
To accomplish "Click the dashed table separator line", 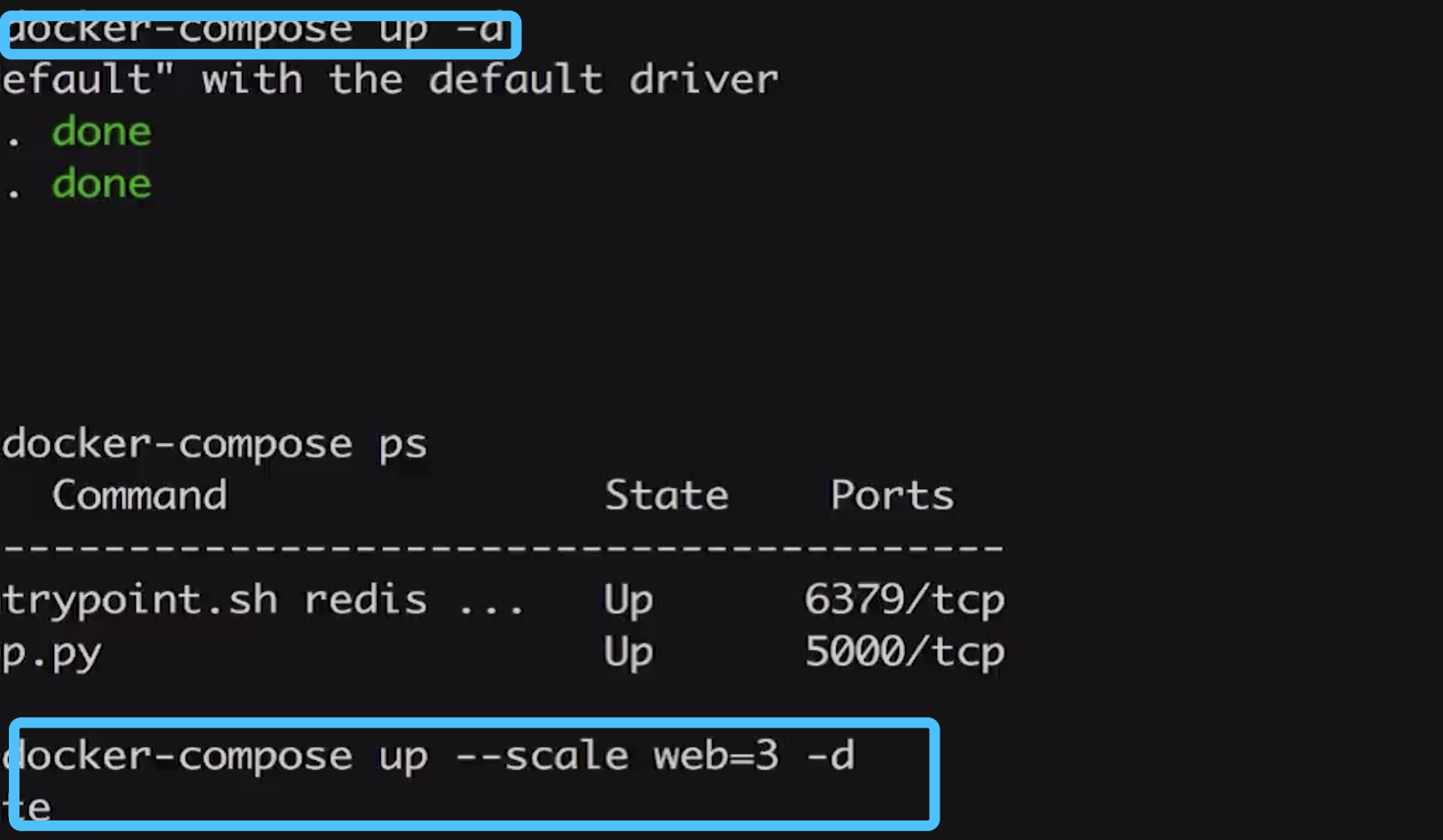I will pos(502,548).
